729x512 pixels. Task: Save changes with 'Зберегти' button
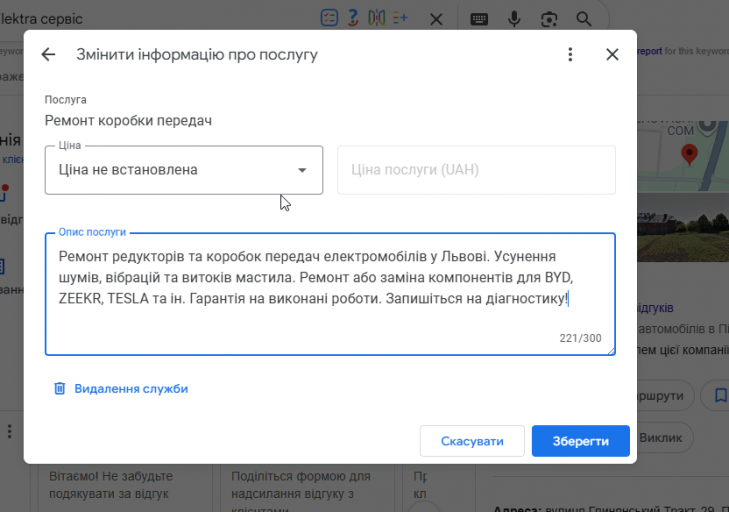pyautogui.click(x=581, y=441)
